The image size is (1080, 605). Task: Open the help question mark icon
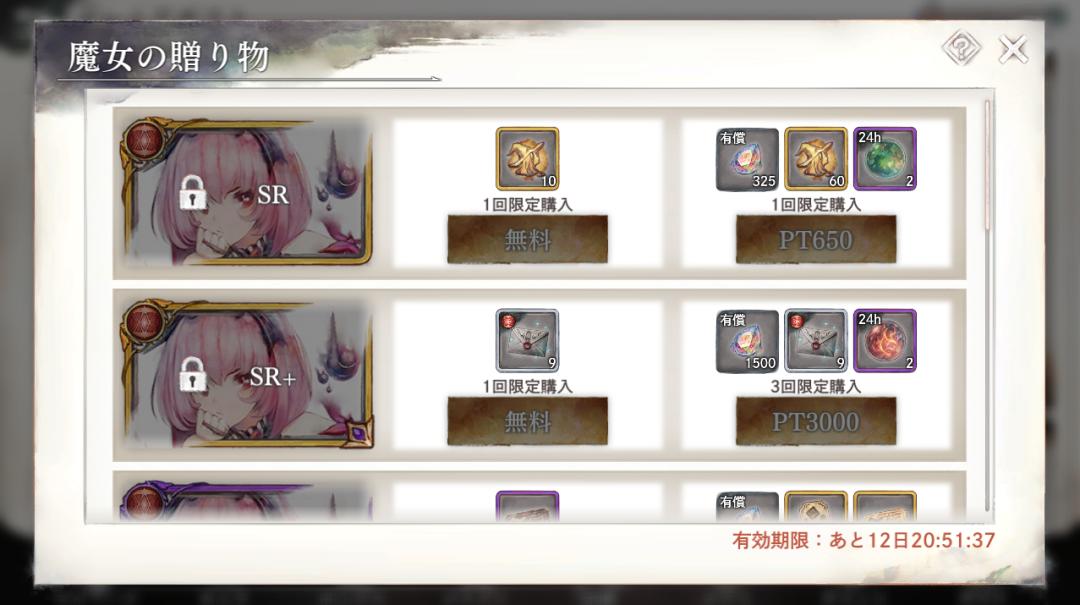pos(962,48)
